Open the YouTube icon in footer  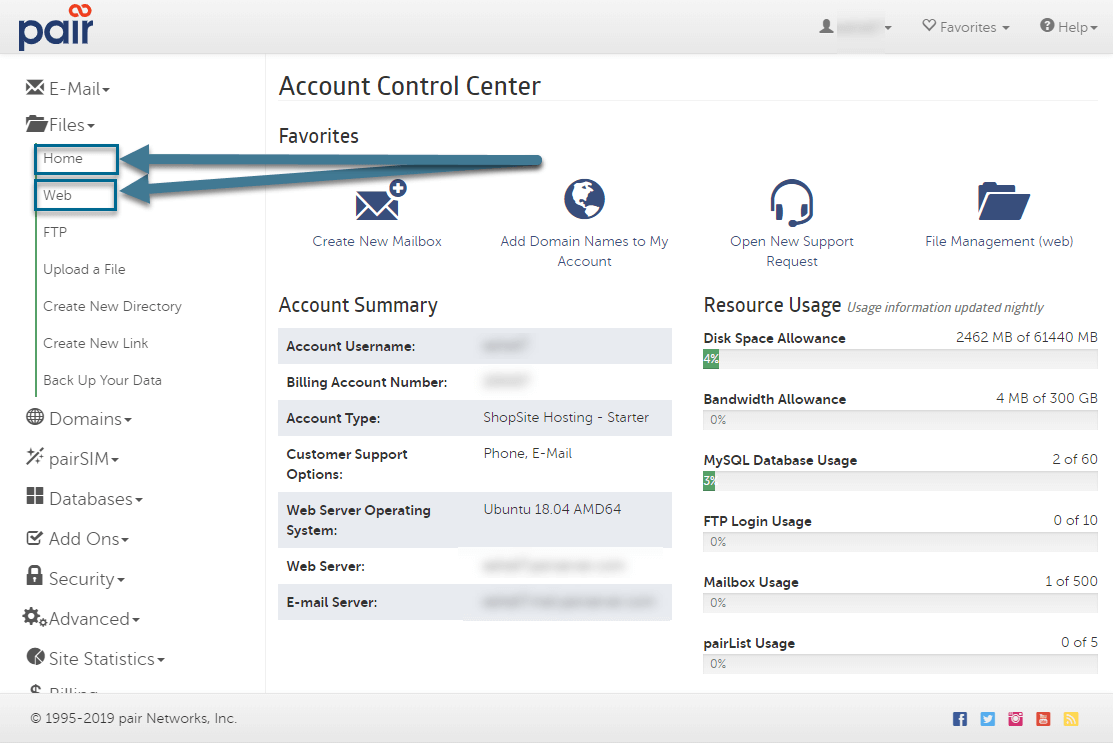[x=1043, y=719]
